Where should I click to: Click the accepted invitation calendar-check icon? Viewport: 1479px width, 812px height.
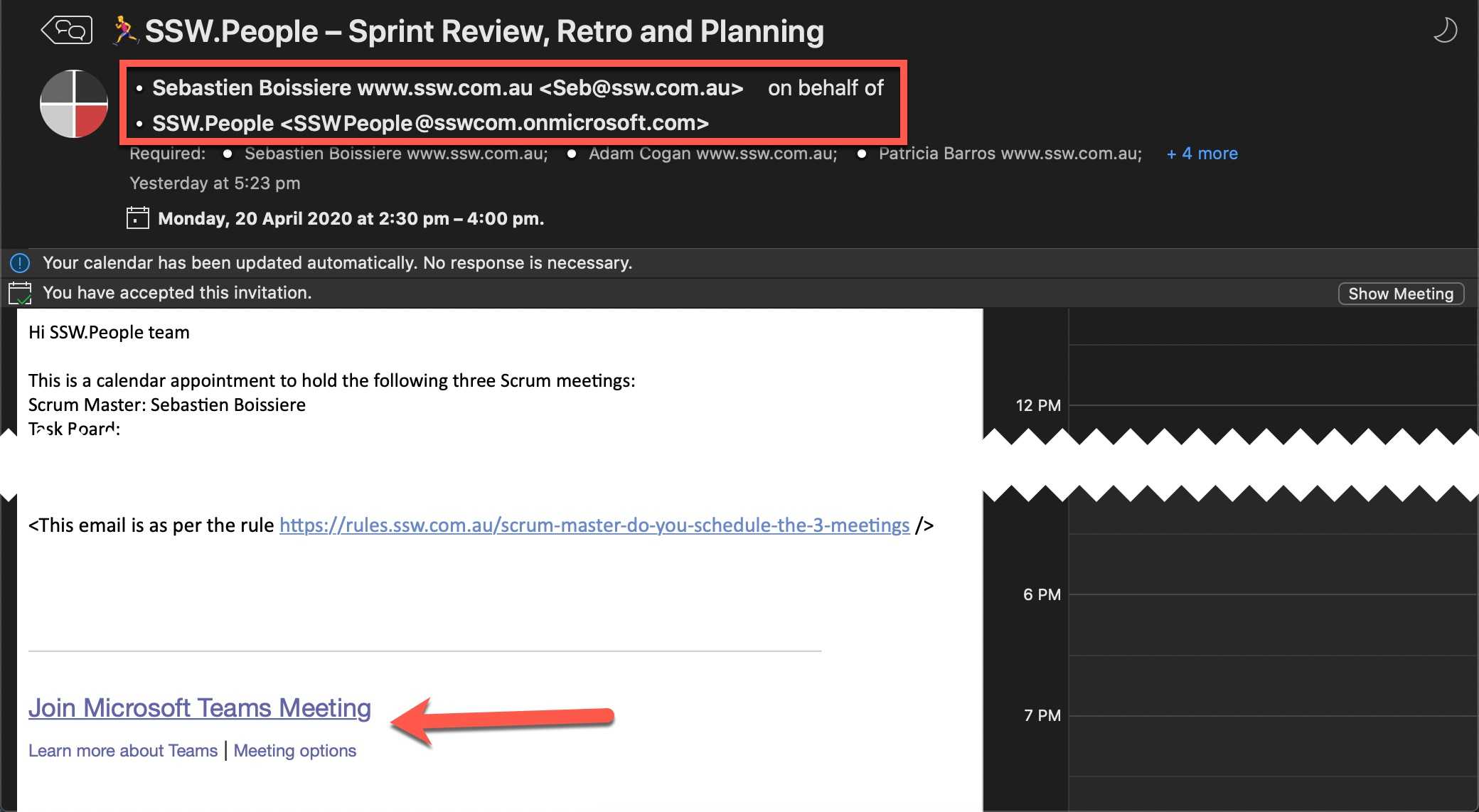pyautogui.click(x=20, y=293)
